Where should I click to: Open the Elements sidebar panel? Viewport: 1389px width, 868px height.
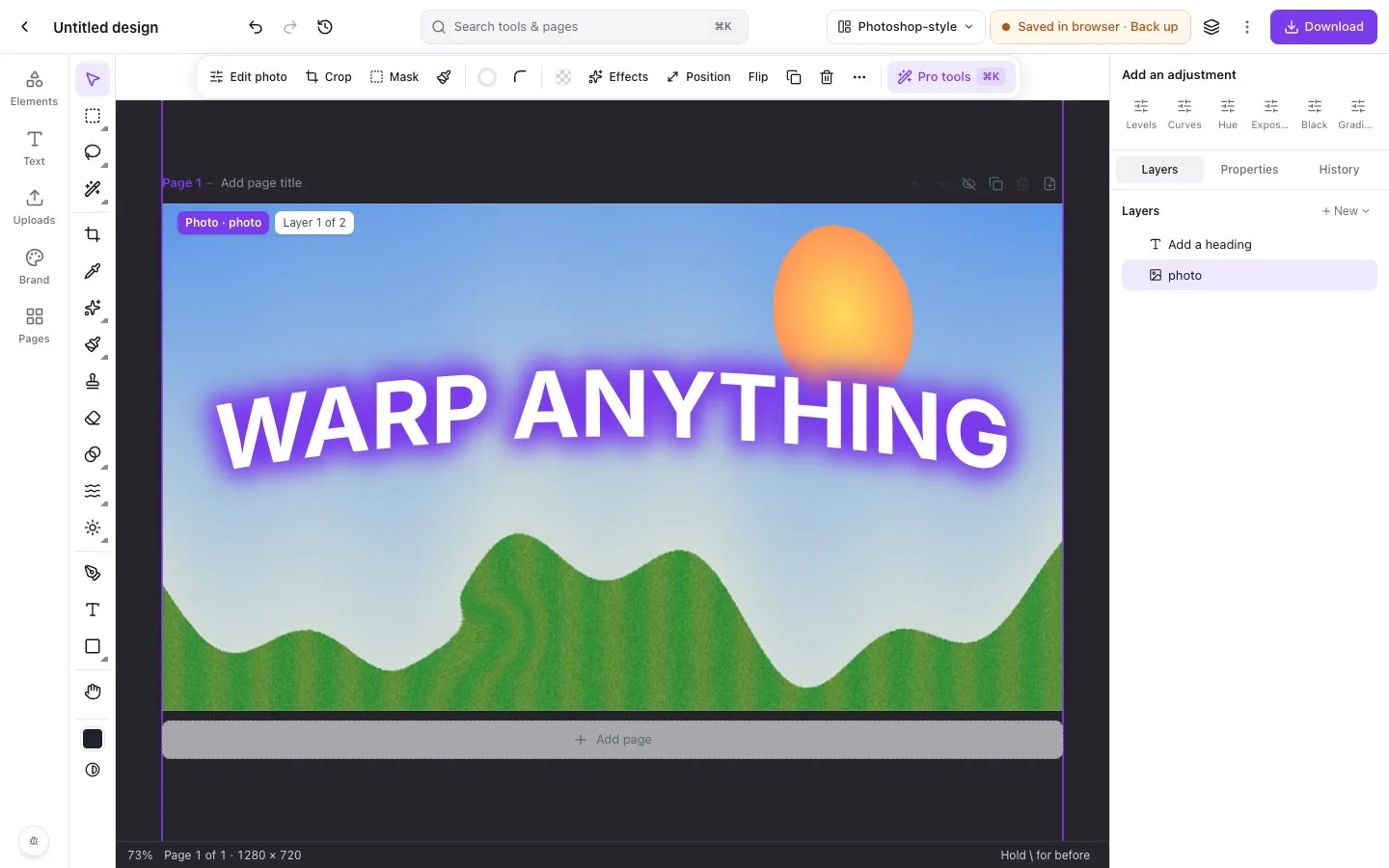point(34,88)
